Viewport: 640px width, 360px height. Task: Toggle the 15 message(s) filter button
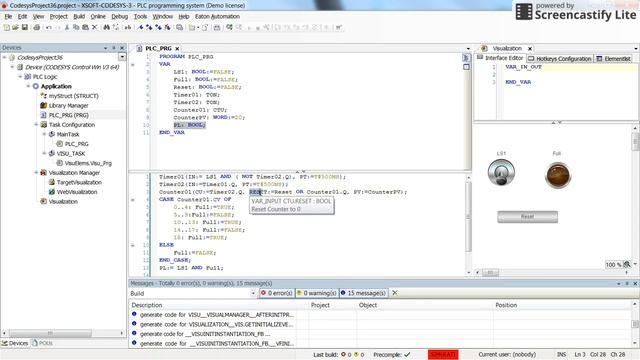(363, 293)
